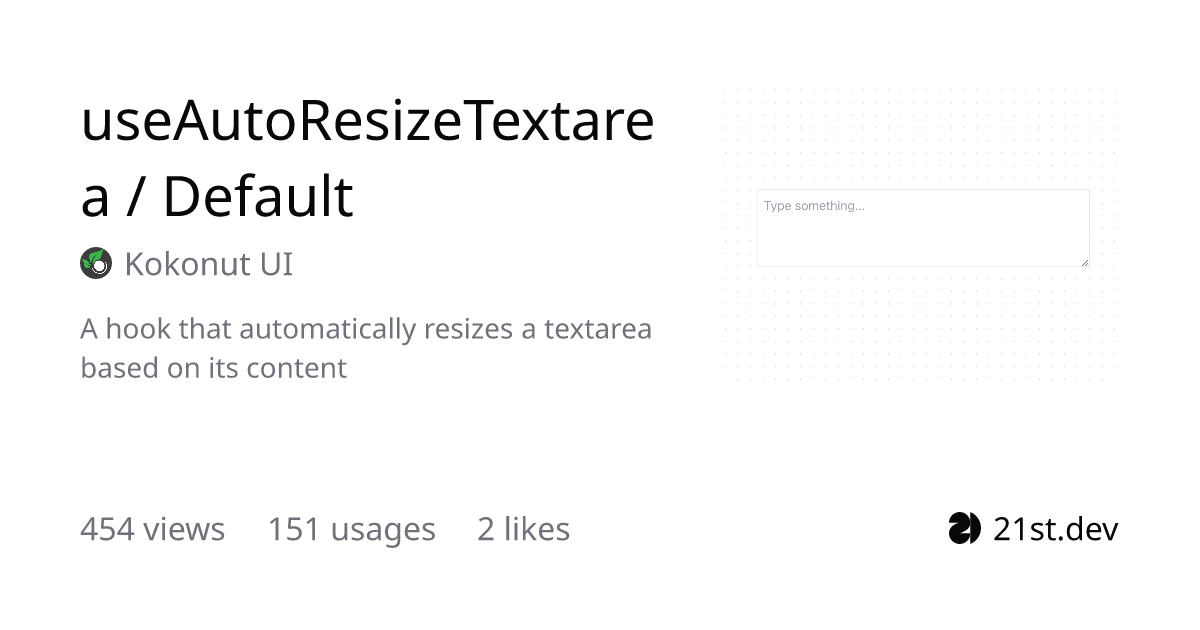The width and height of the screenshot is (1200, 630).
Task: Focus the "Type something..." textarea
Action: pos(923,228)
